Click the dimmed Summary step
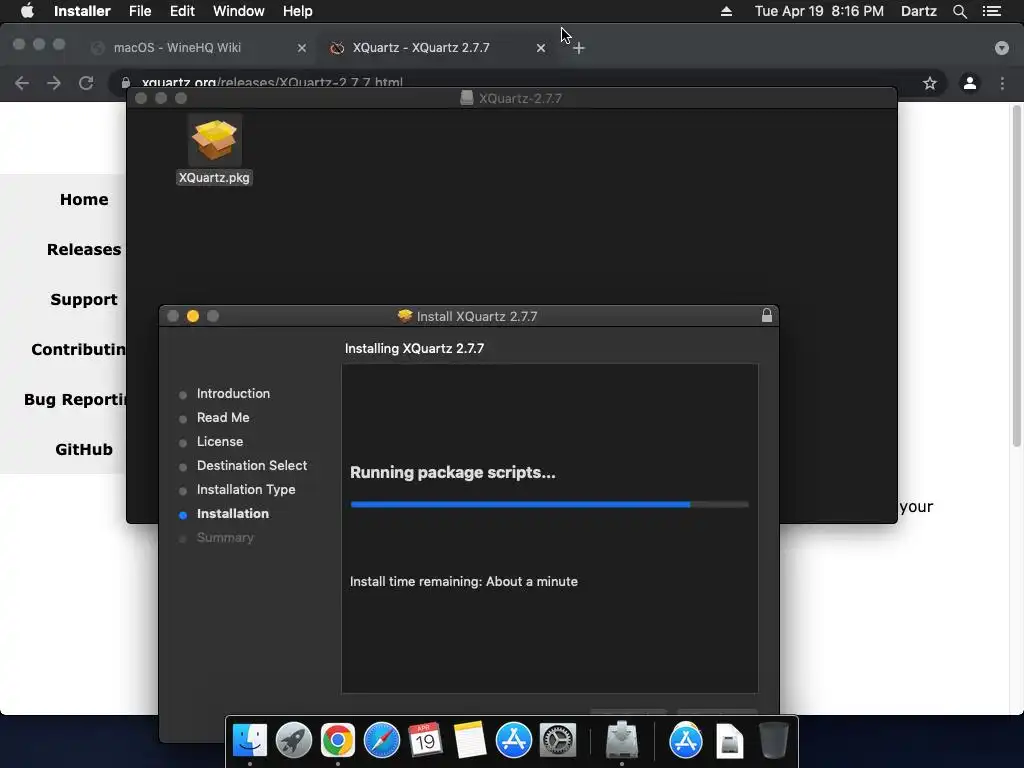This screenshot has width=1024, height=768. pyautogui.click(x=225, y=537)
